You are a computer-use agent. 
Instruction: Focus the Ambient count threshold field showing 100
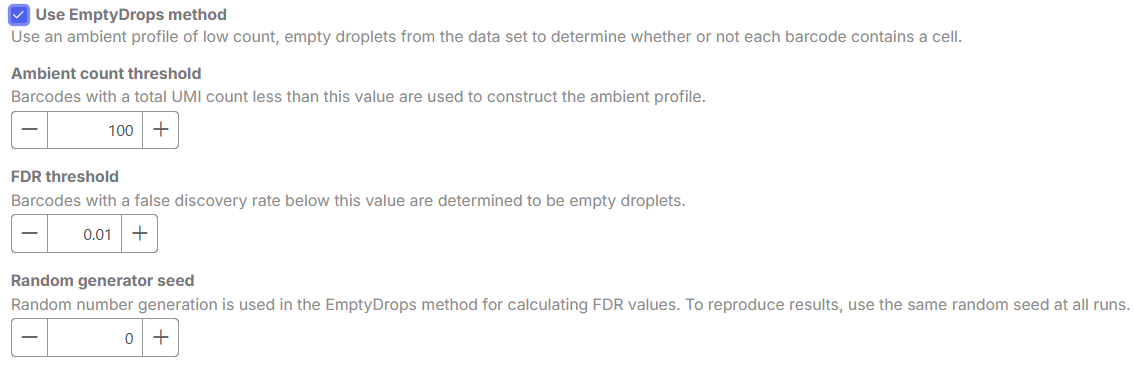tap(95, 130)
